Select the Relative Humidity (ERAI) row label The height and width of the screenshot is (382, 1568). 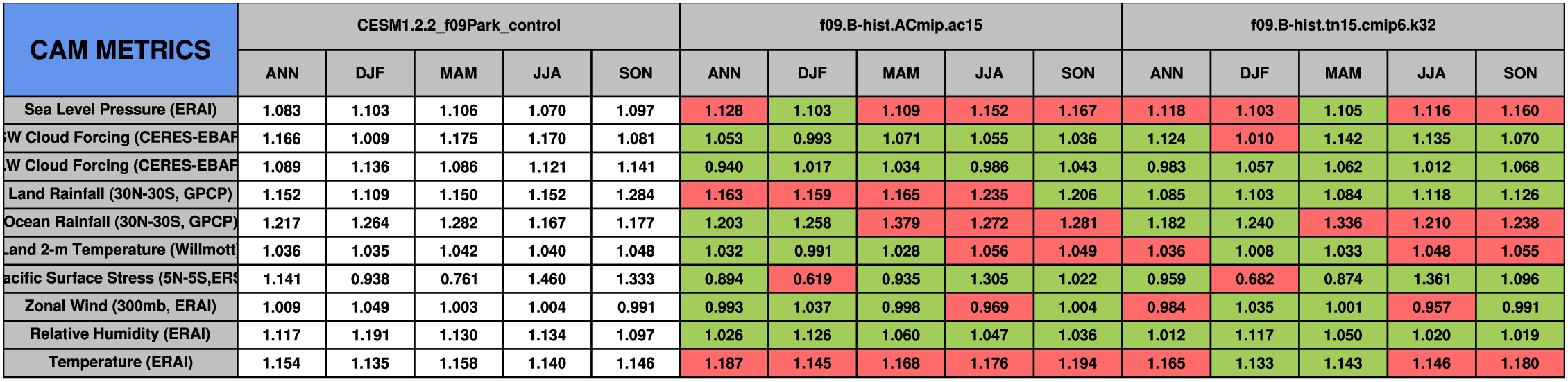(x=120, y=334)
